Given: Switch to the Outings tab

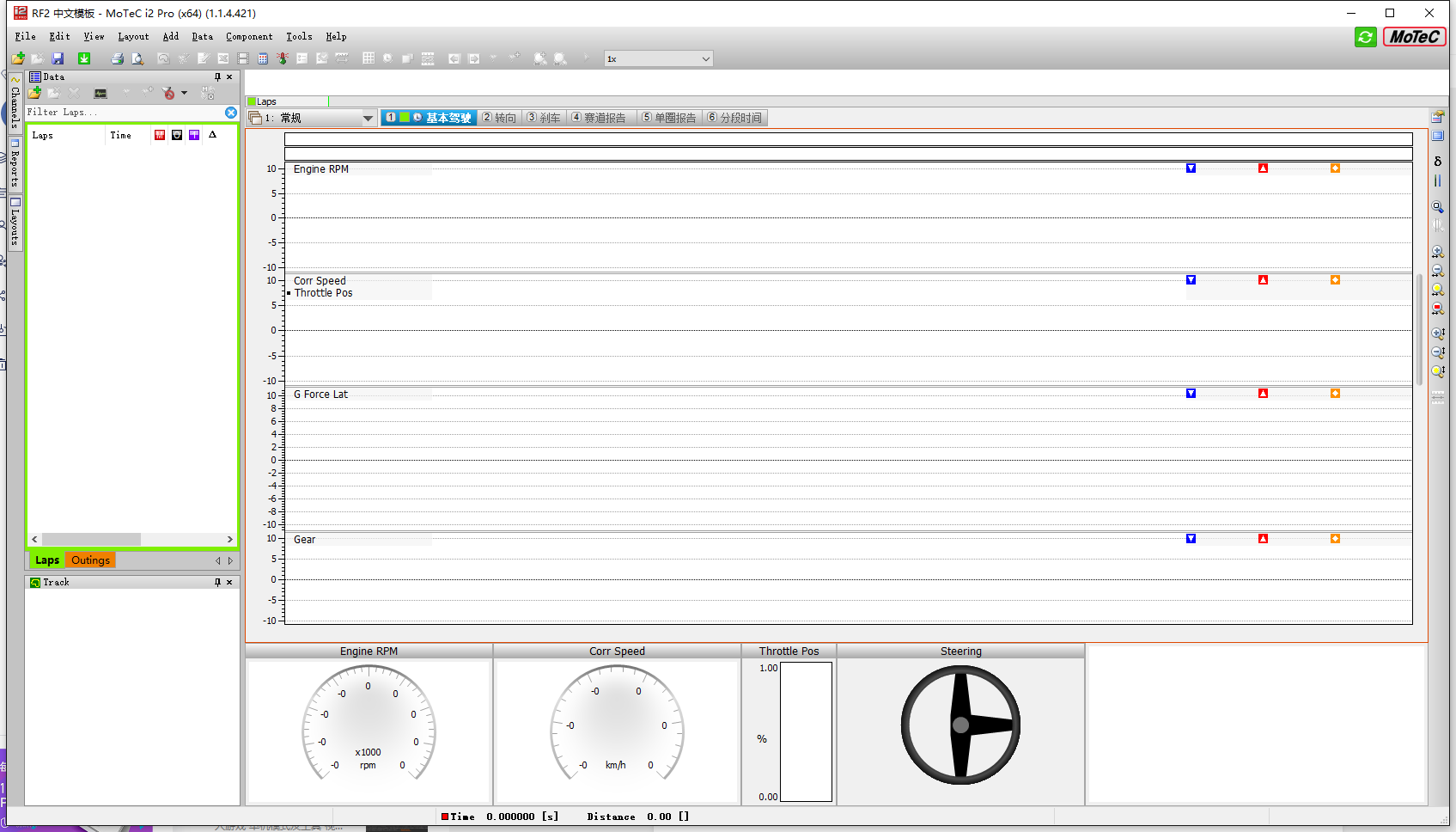Looking at the screenshot, I should pyautogui.click(x=90, y=560).
